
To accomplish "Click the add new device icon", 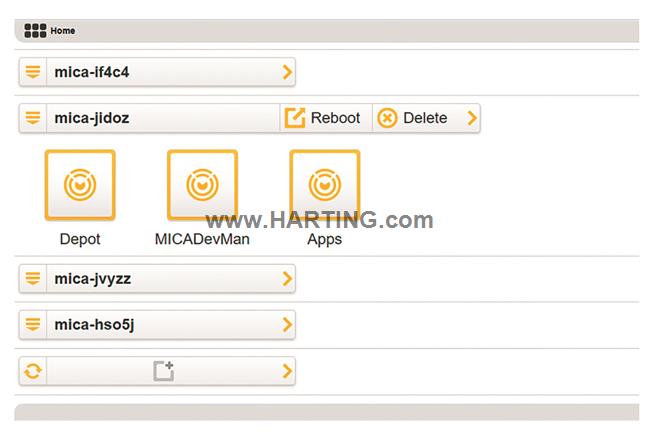I will tap(164, 371).
